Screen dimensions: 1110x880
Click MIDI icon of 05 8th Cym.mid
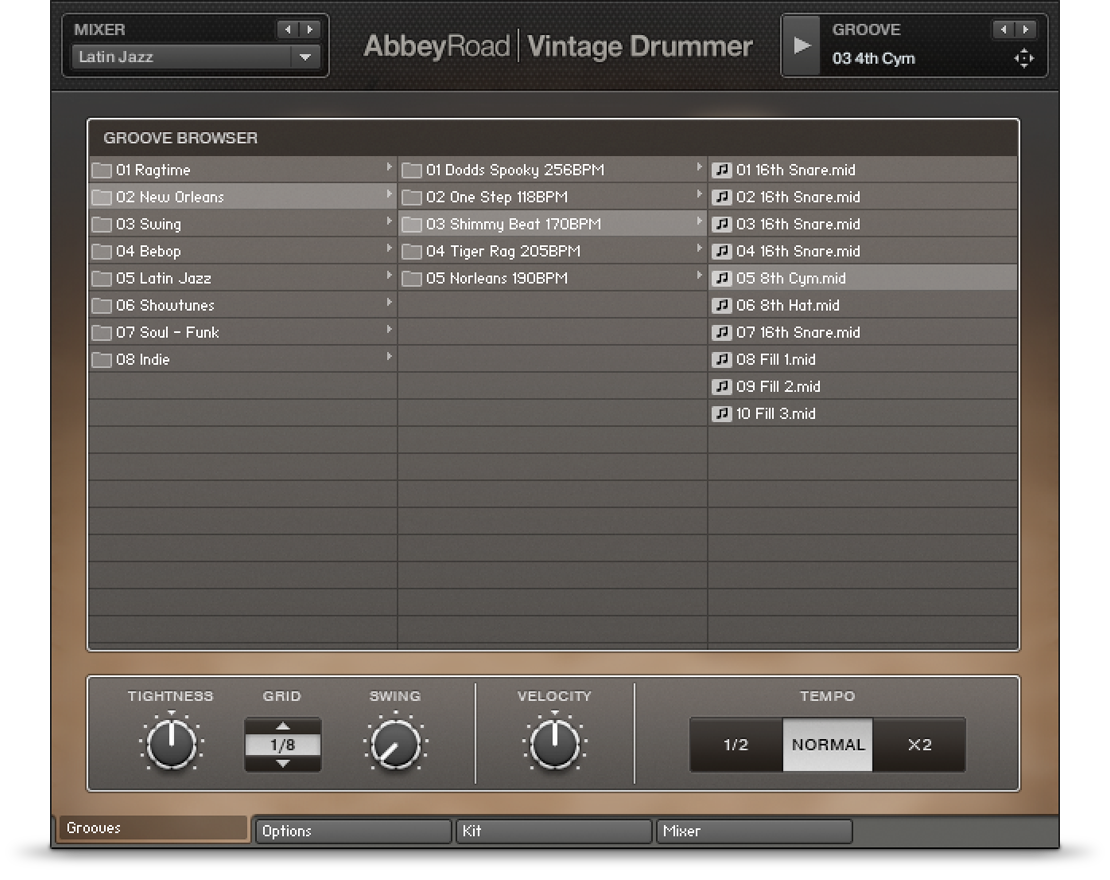click(x=721, y=278)
